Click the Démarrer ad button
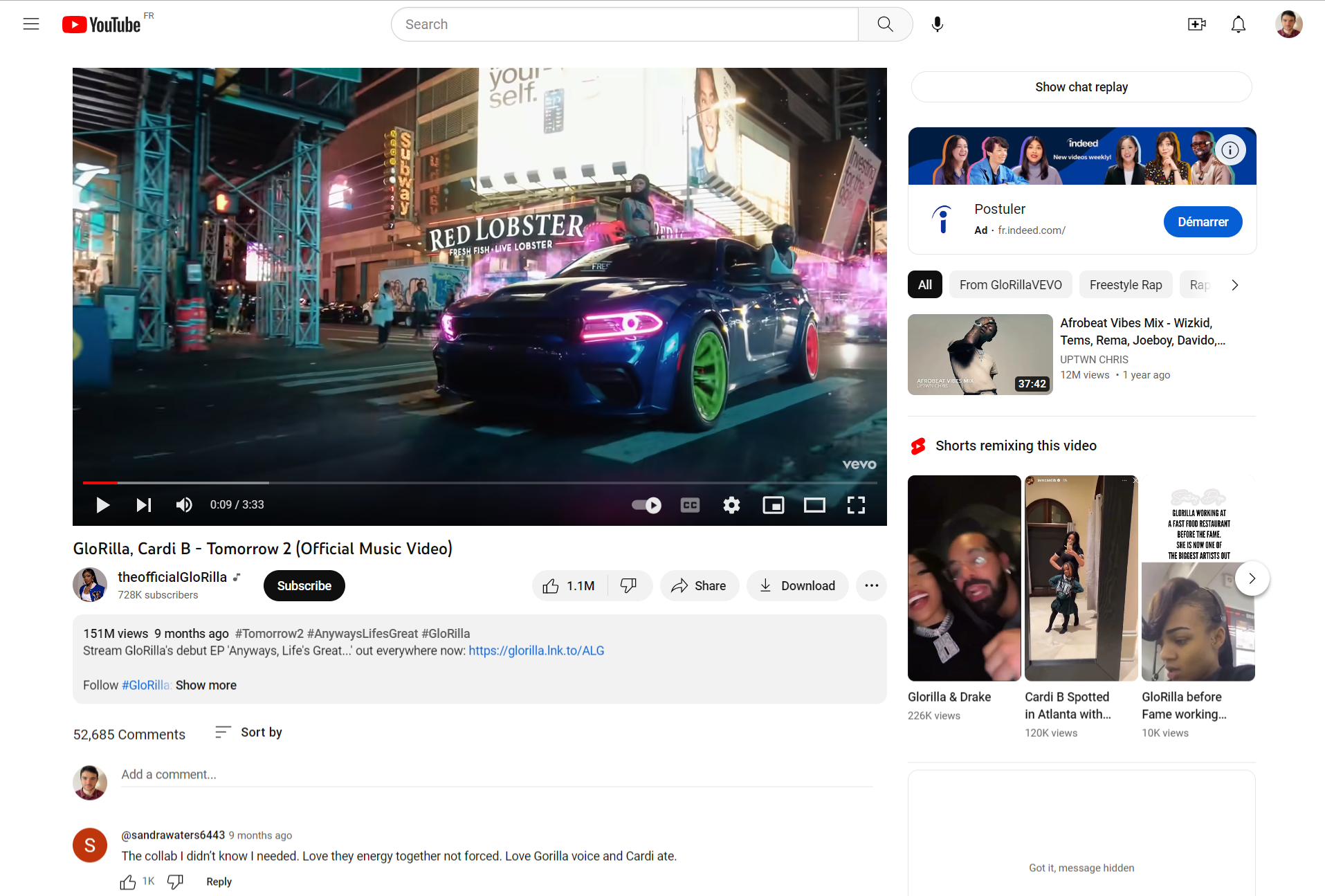Screen dimensions: 1325x896 (x=1203, y=222)
